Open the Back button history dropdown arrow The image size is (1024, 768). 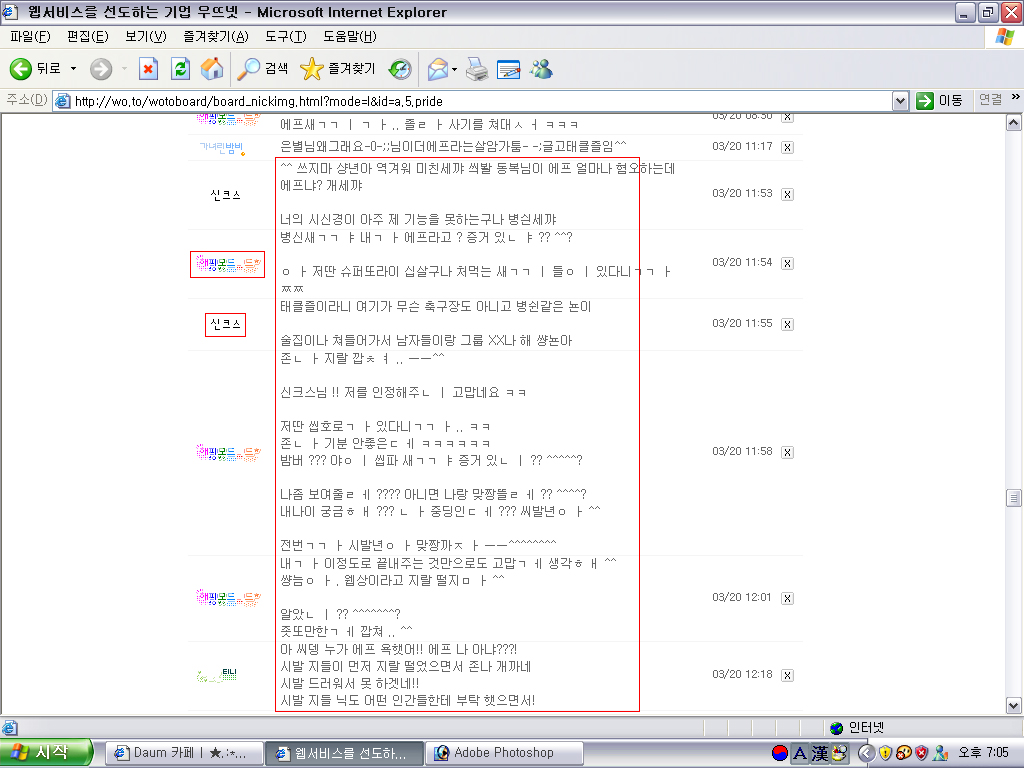[73, 69]
